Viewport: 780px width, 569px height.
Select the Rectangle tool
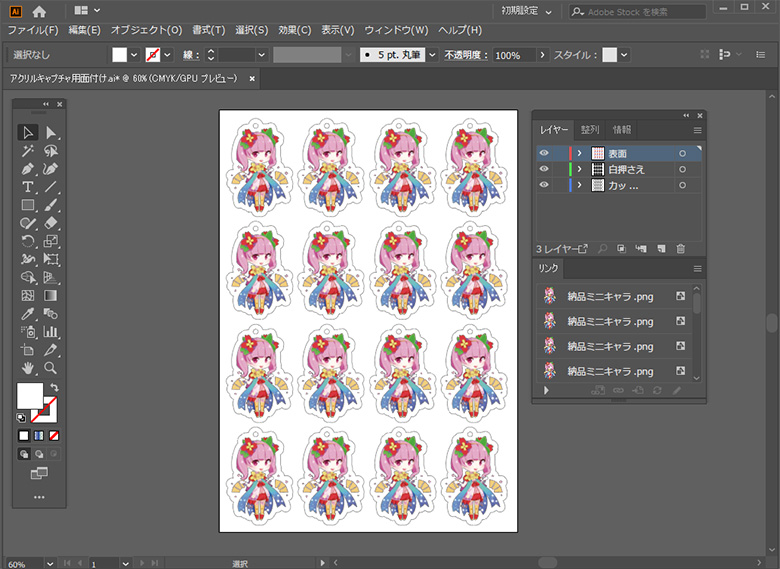point(28,205)
